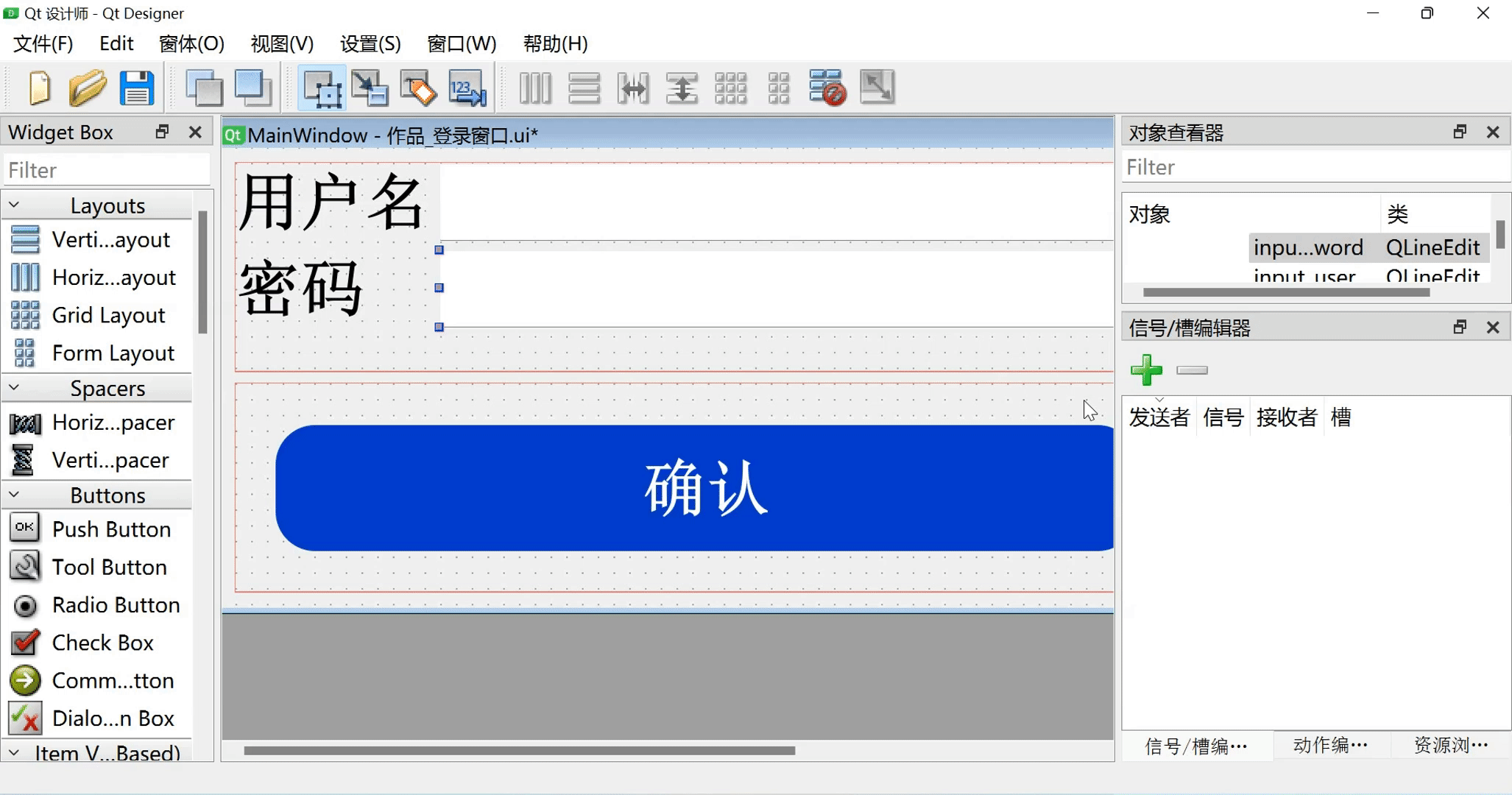Apply grid layout from toolbar
Image resolution: width=1512 pixels, height=795 pixels.
[730, 88]
